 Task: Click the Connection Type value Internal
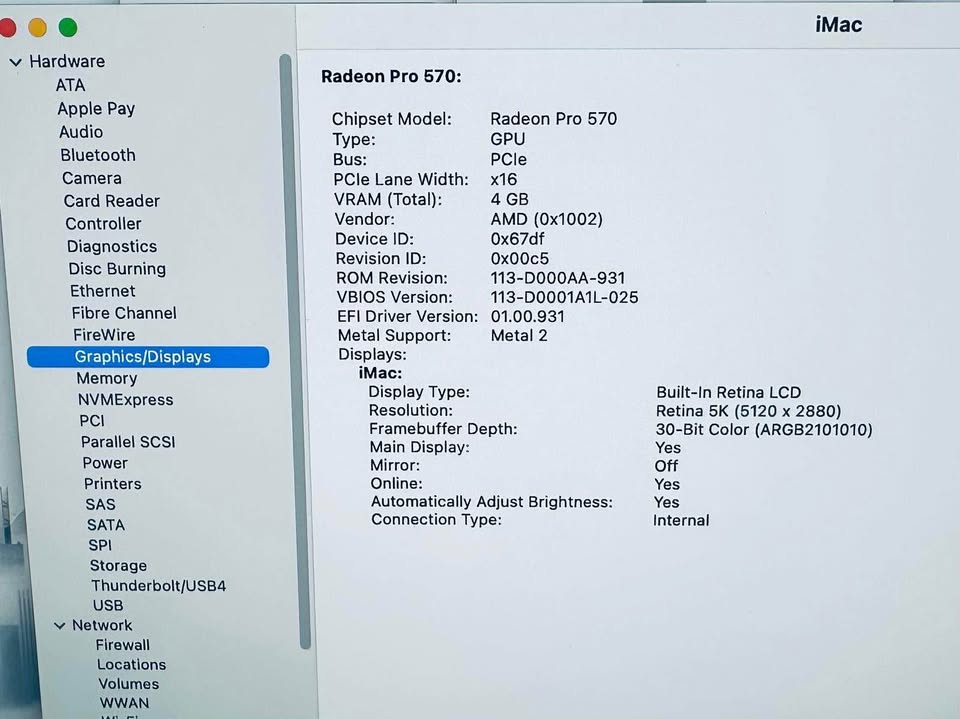681,521
